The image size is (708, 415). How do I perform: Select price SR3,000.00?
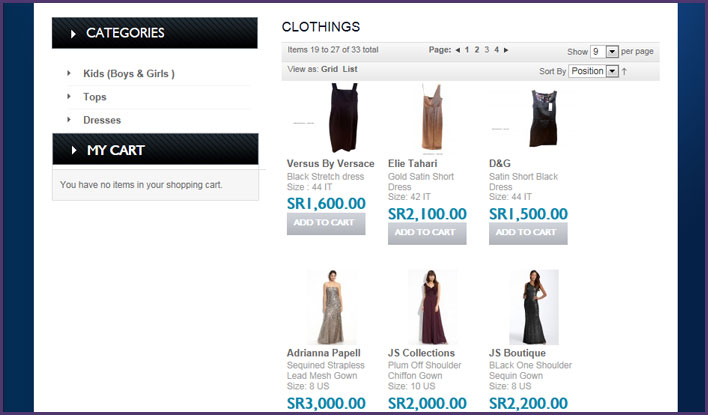click(x=326, y=403)
